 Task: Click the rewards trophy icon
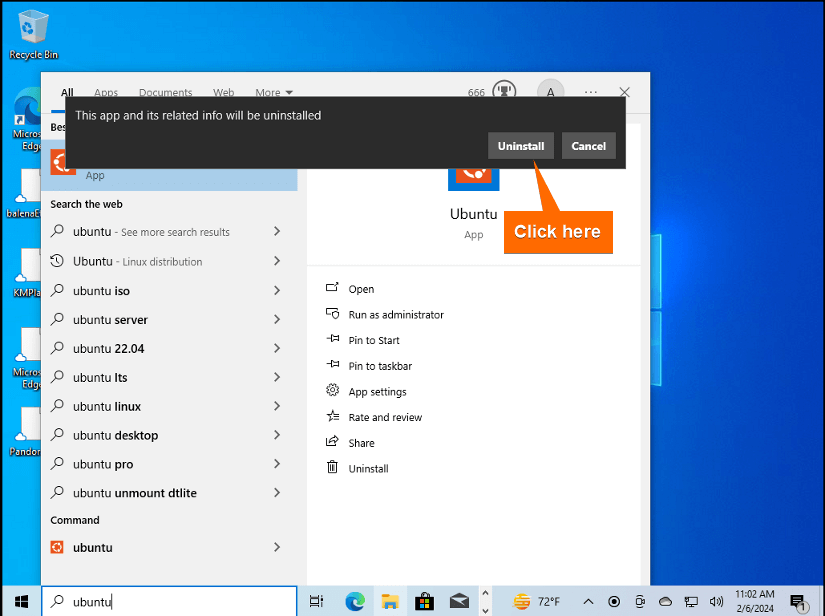504,90
